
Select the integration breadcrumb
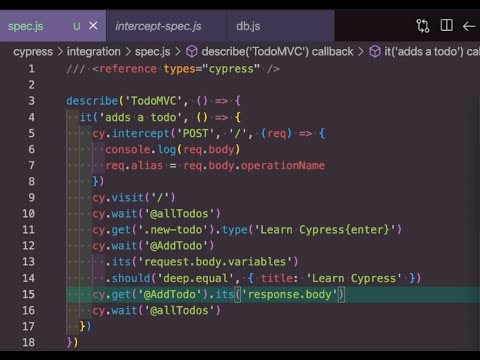(x=93, y=52)
